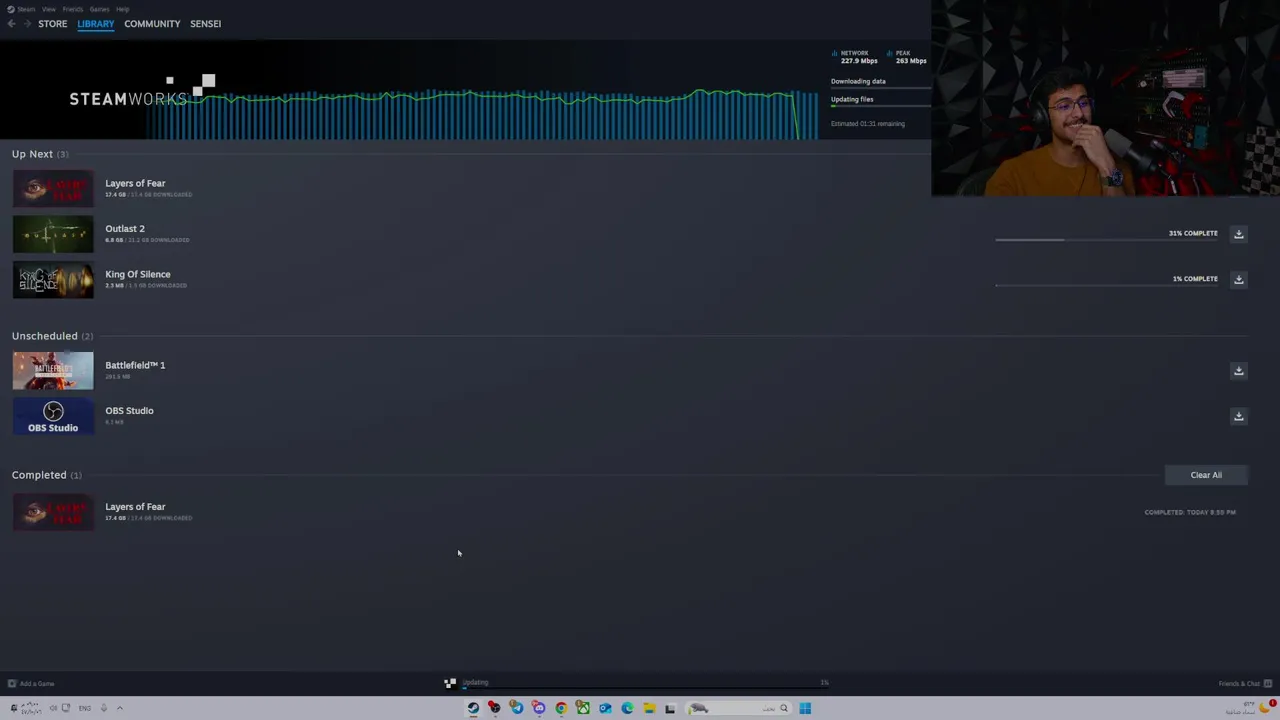Image resolution: width=1280 pixels, height=720 pixels.
Task: Click the King Of Silence download icon
Action: click(x=1238, y=279)
